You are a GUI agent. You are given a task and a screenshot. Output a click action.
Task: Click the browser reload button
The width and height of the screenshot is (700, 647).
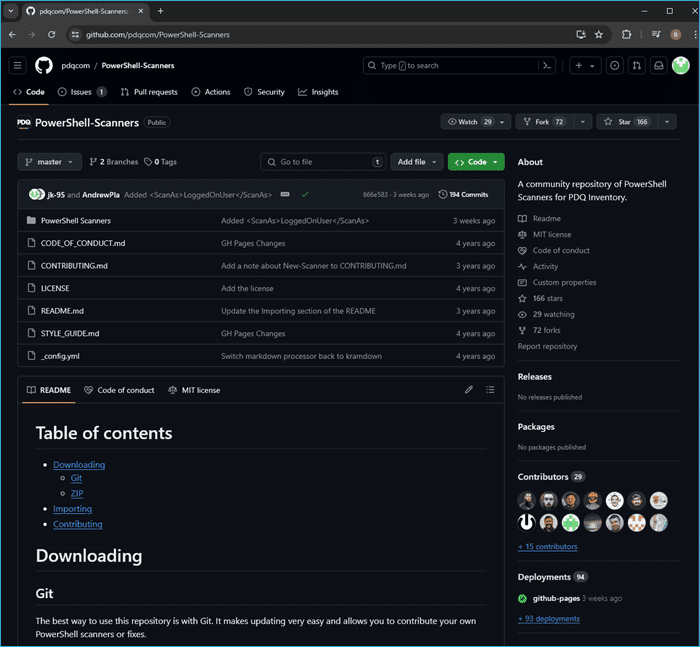pyautogui.click(x=51, y=34)
